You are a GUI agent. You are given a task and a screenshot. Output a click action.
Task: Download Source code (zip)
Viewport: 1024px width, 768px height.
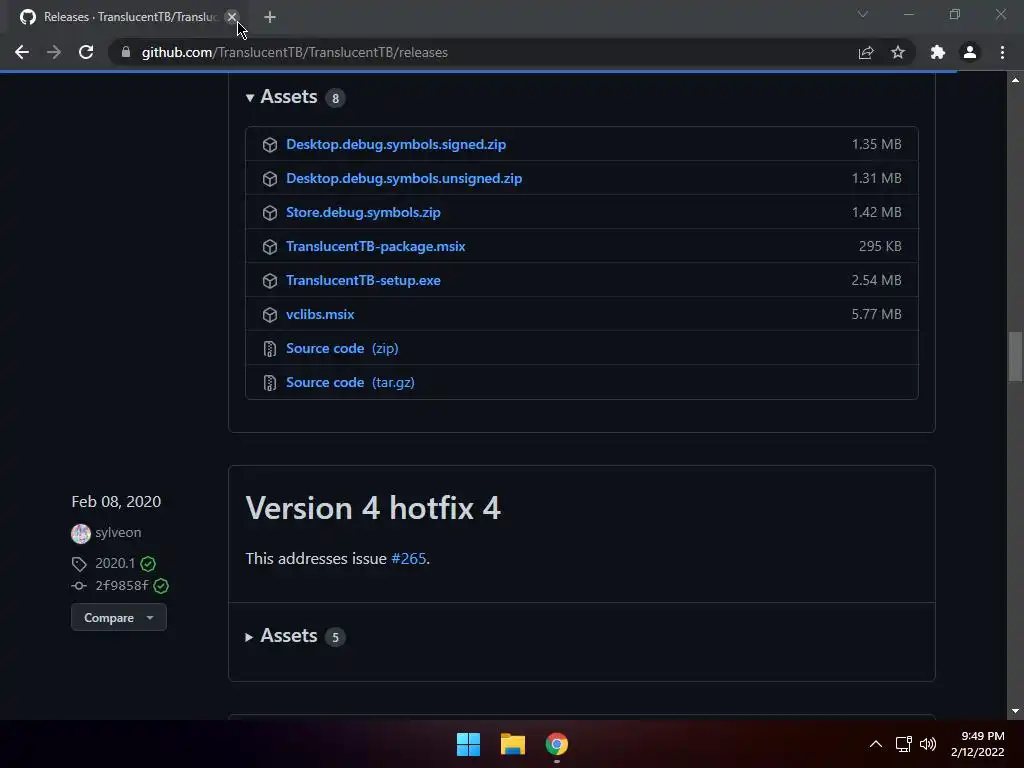[x=342, y=348]
